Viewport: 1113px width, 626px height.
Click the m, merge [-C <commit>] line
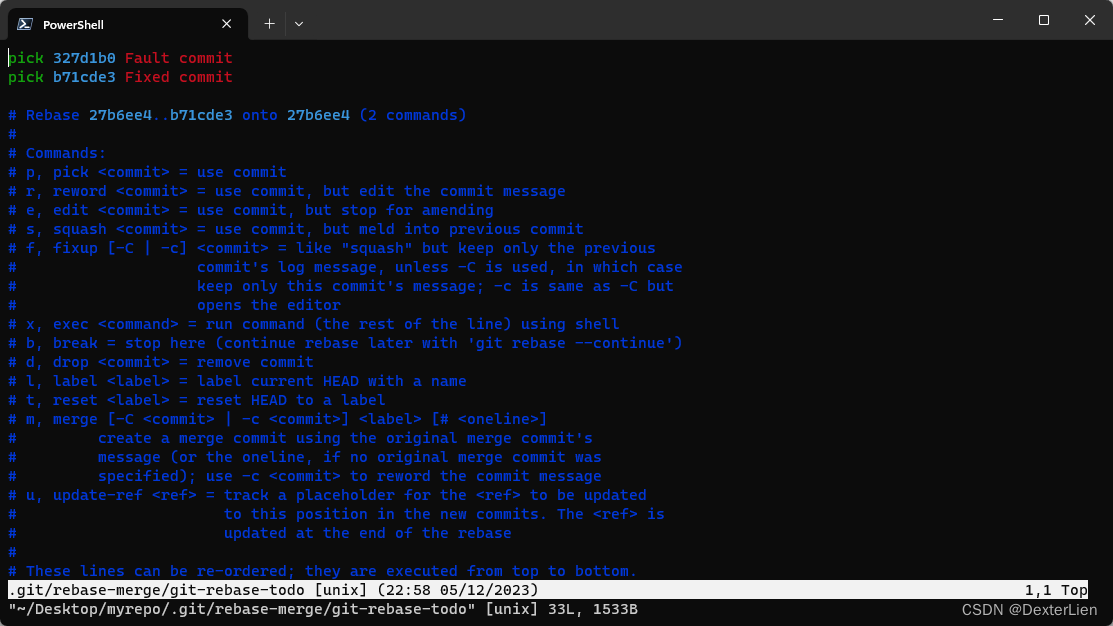pyautogui.click(x=278, y=419)
